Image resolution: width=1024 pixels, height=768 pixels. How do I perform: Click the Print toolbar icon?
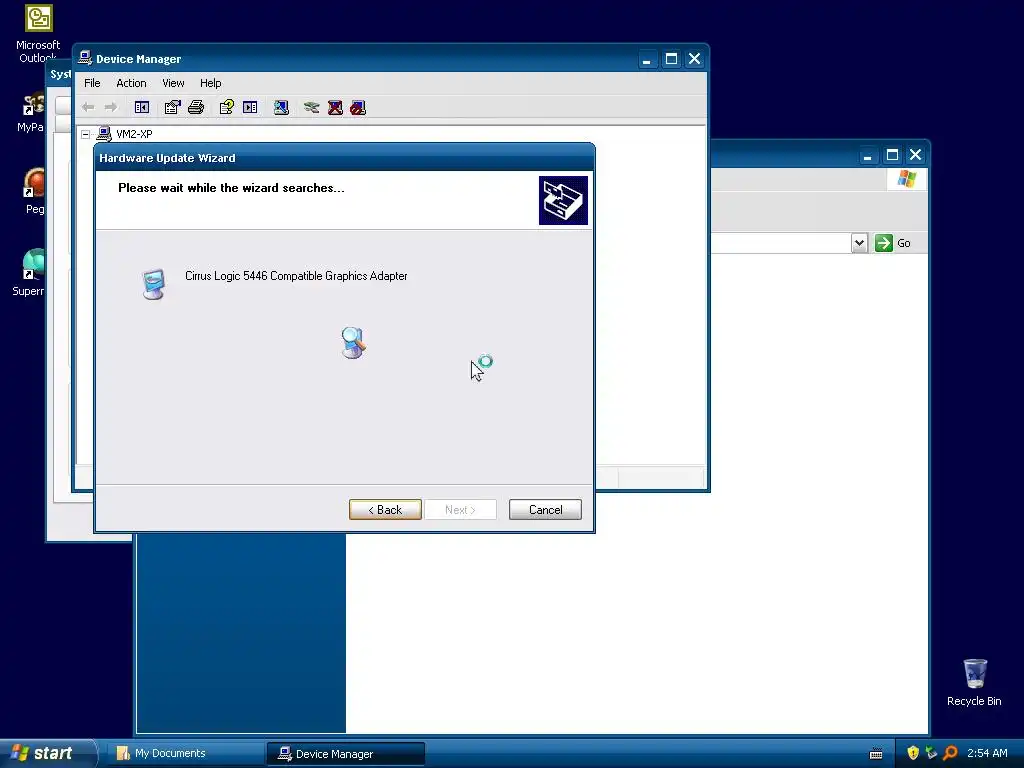(196, 107)
